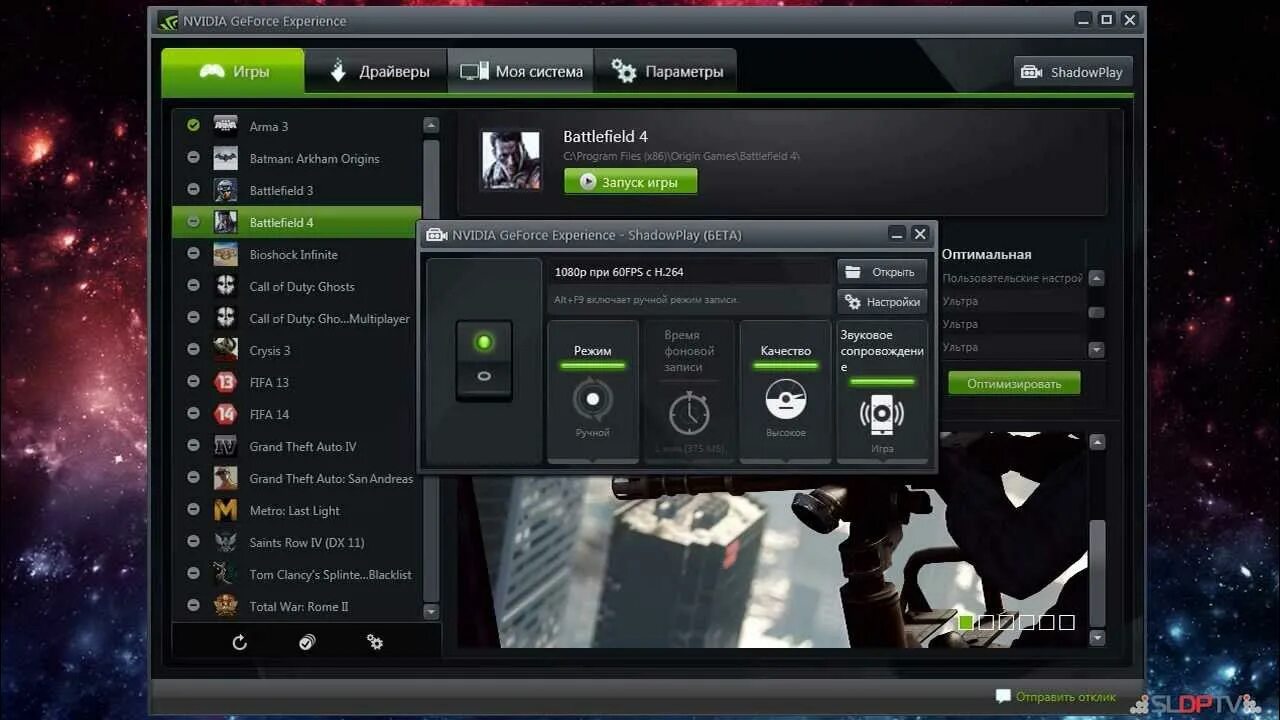
Task: Select the Оптимальная column header
Action: click(986, 254)
